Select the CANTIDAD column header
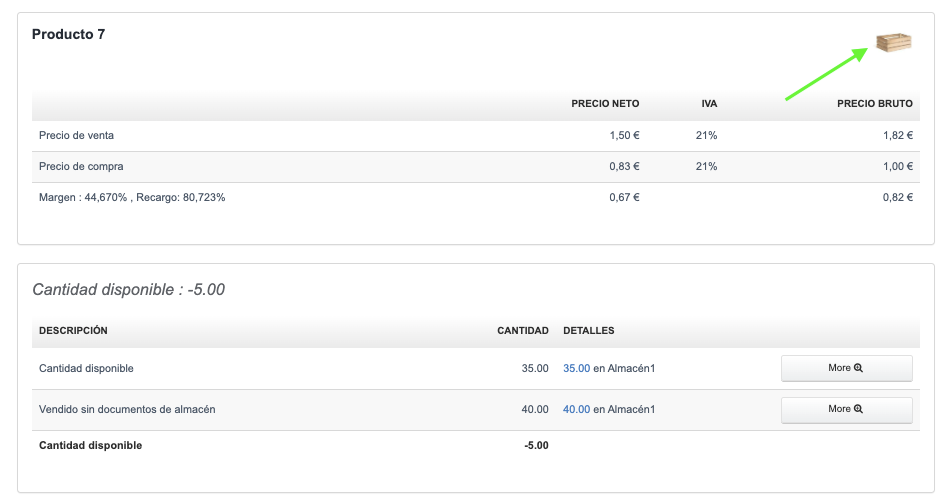This screenshot has width=944, height=501. 523,330
